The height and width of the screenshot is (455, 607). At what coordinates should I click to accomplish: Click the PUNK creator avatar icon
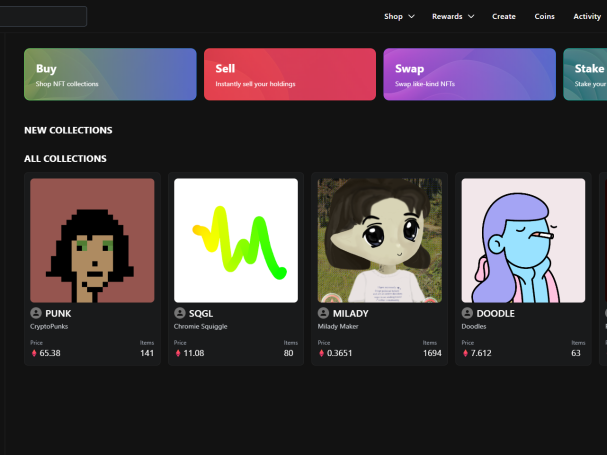click(x=36, y=313)
